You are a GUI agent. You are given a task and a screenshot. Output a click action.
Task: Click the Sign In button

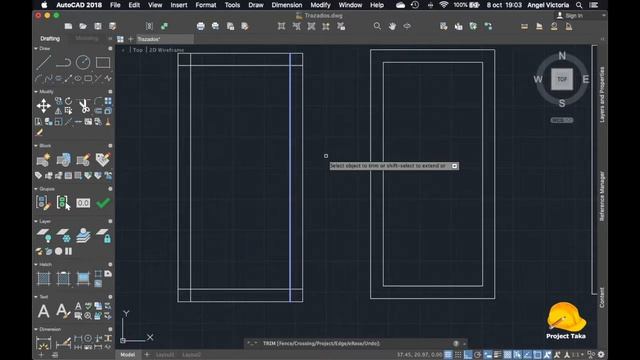click(x=570, y=16)
